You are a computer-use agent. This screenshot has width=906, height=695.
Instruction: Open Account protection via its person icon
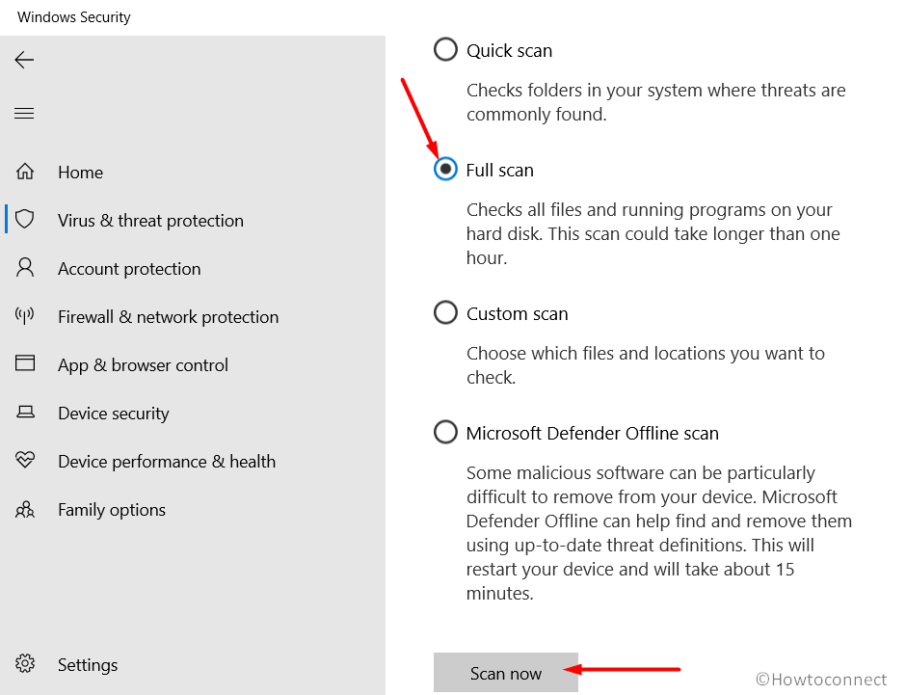(x=24, y=268)
